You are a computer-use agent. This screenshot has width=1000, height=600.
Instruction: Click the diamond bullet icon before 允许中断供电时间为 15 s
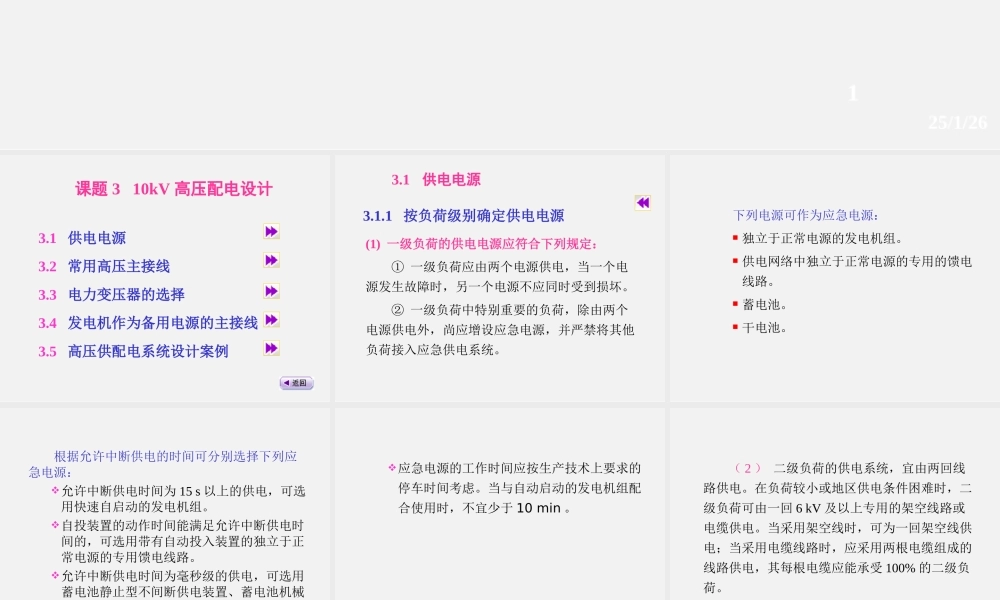(57, 491)
